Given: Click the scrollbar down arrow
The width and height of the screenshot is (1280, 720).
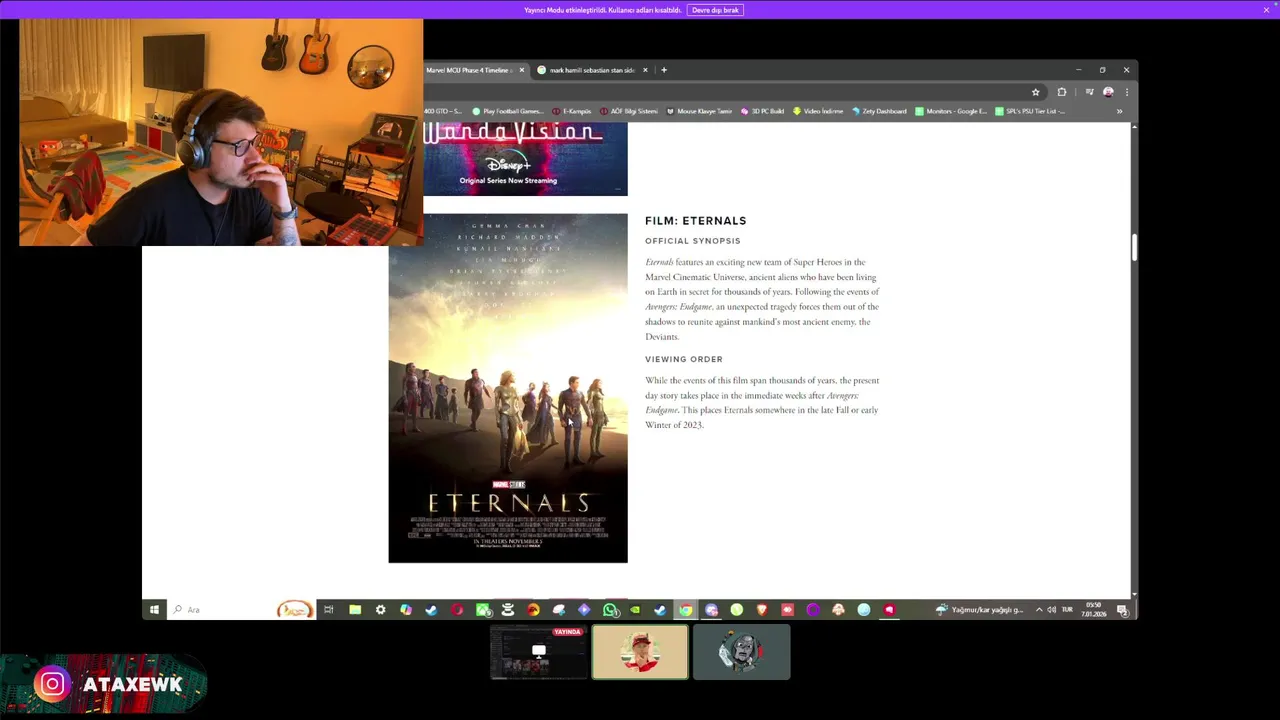Looking at the screenshot, I should (x=1134, y=594).
